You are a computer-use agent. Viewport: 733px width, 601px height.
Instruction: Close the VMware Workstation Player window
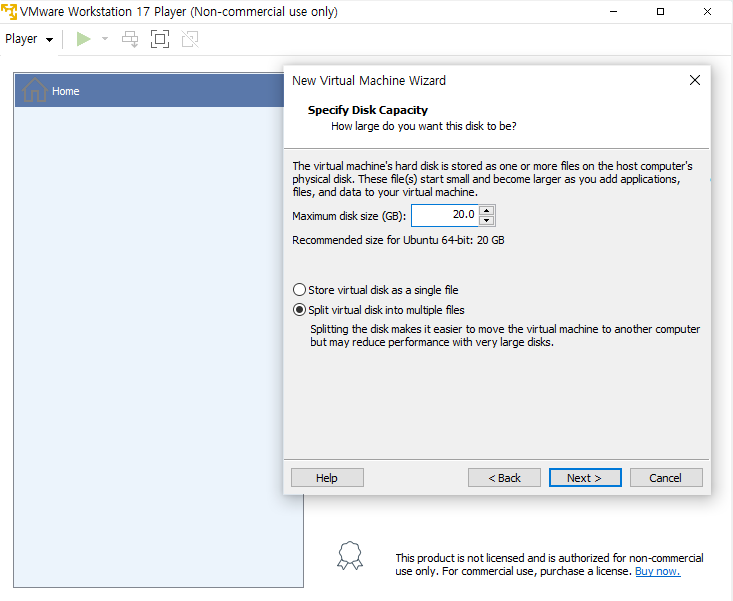click(707, 12)
